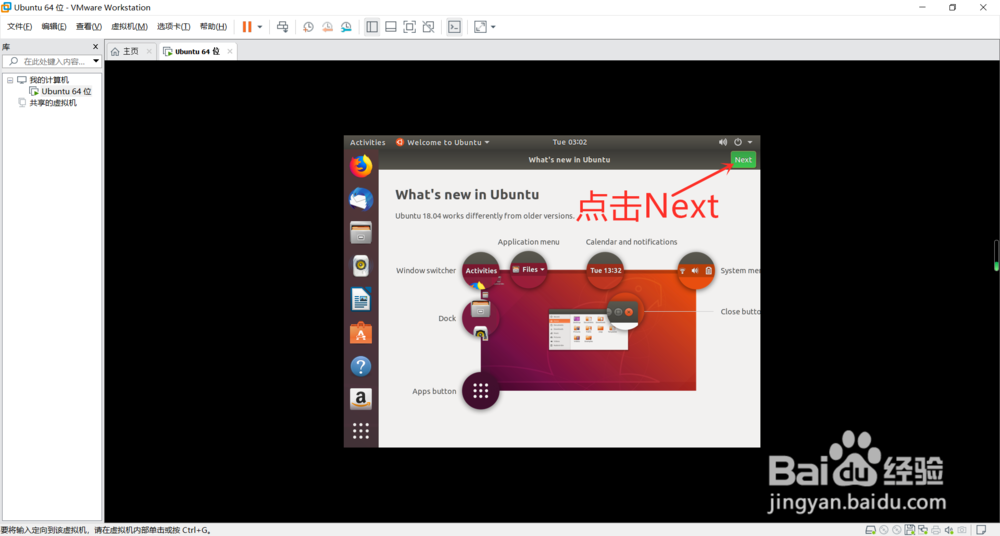Screen dimensions: 1000x536
Task: Click the Ubuntu volume speaker icon
Action: coord(723,142)
